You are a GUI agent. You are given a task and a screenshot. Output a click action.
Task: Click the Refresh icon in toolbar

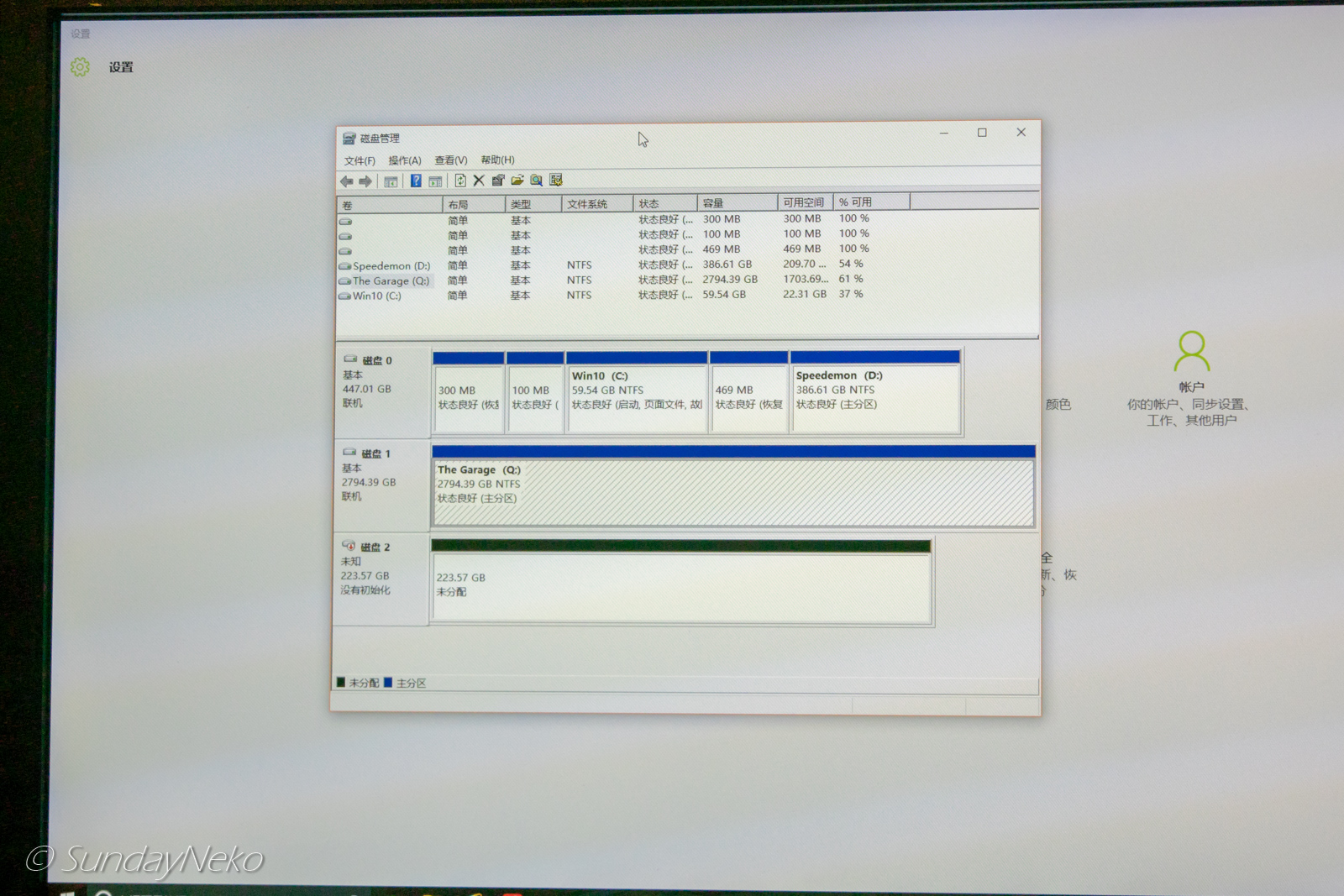[x=460, y=181]
